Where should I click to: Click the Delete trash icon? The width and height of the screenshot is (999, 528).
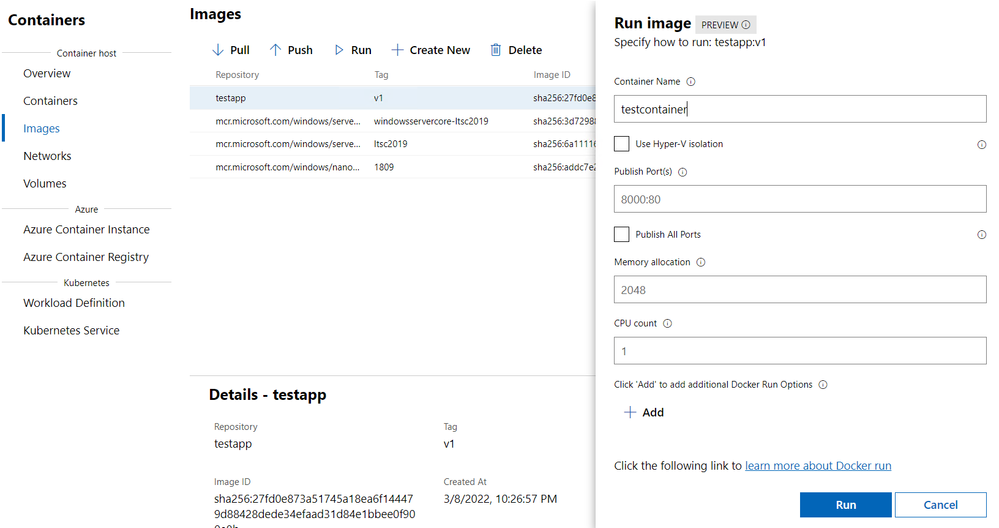click(x=496, y=50)
